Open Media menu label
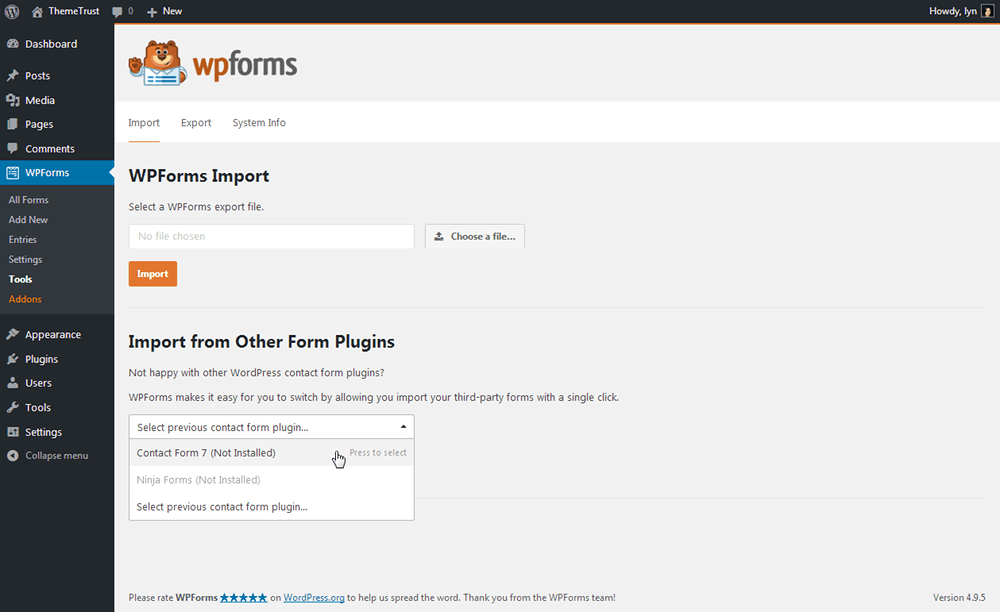The height and width of the screenshot is (612, 1000). pos(40,100)
